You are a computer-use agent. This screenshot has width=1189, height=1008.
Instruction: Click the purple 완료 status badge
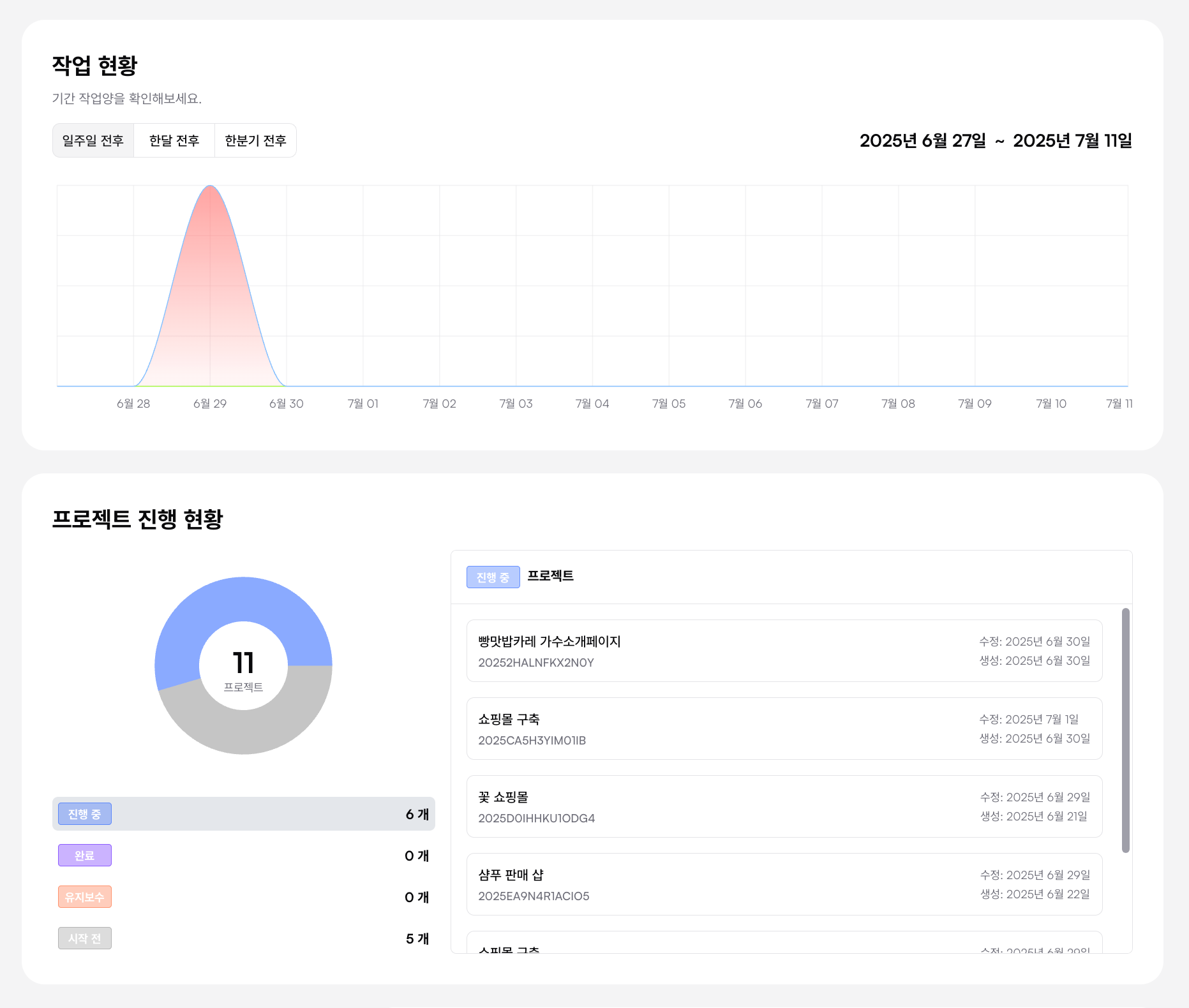click(x=85, y=856)
